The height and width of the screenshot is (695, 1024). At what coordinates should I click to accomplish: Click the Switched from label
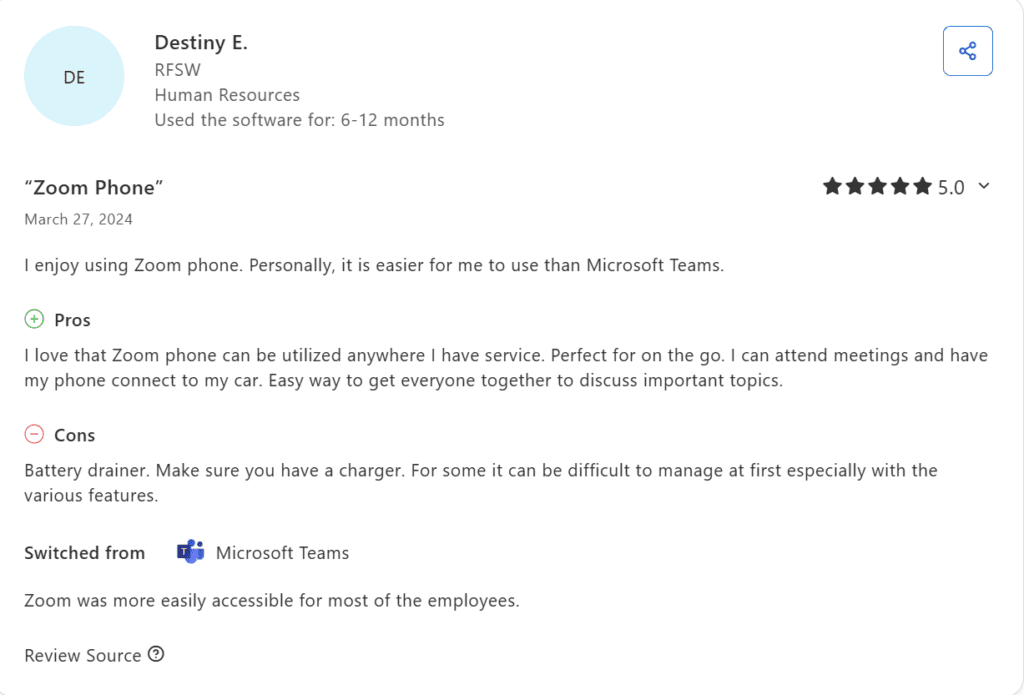click(x=85, y=553)
